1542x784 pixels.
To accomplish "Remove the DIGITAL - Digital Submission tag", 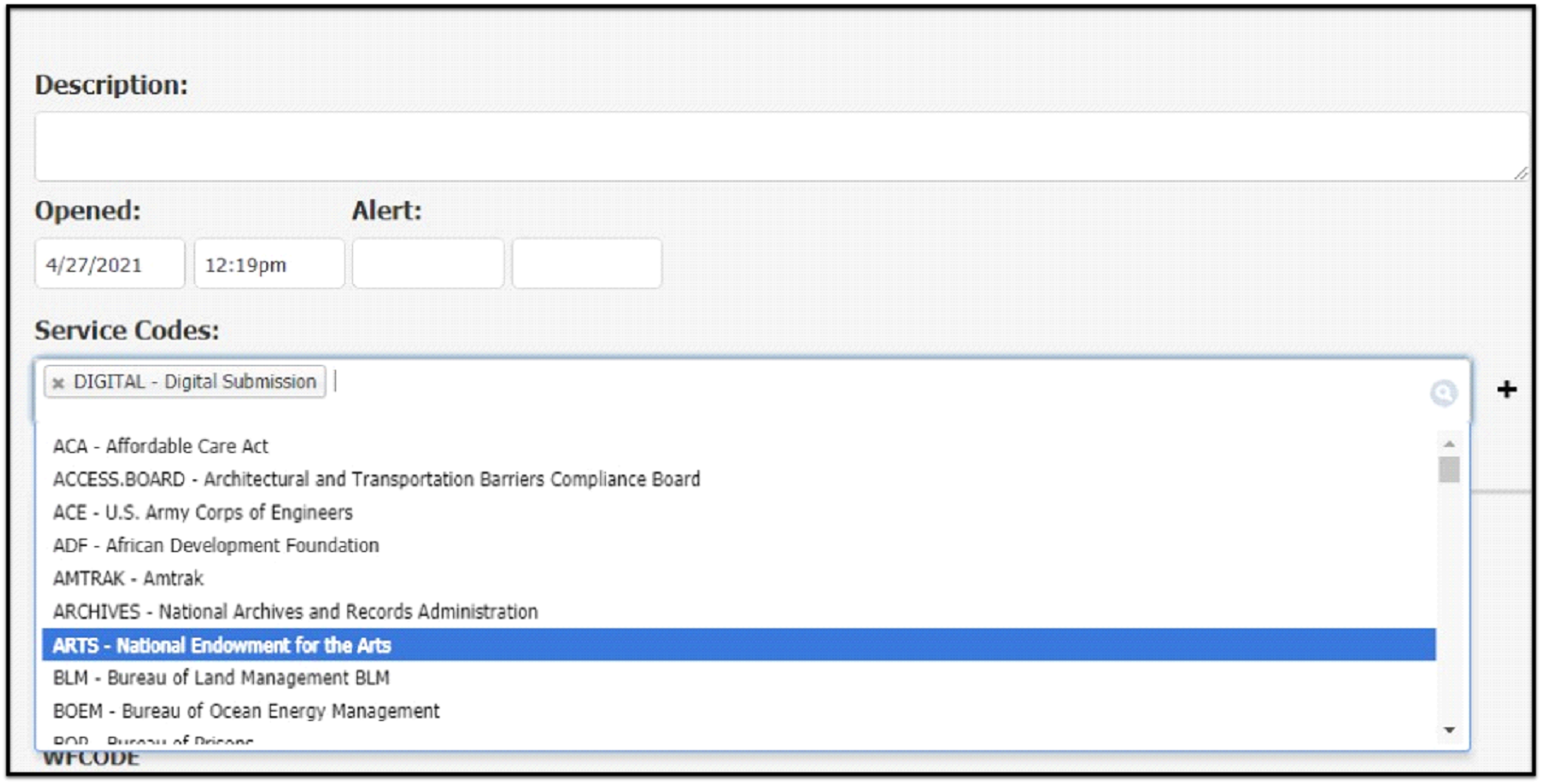I will coord(59,382).
